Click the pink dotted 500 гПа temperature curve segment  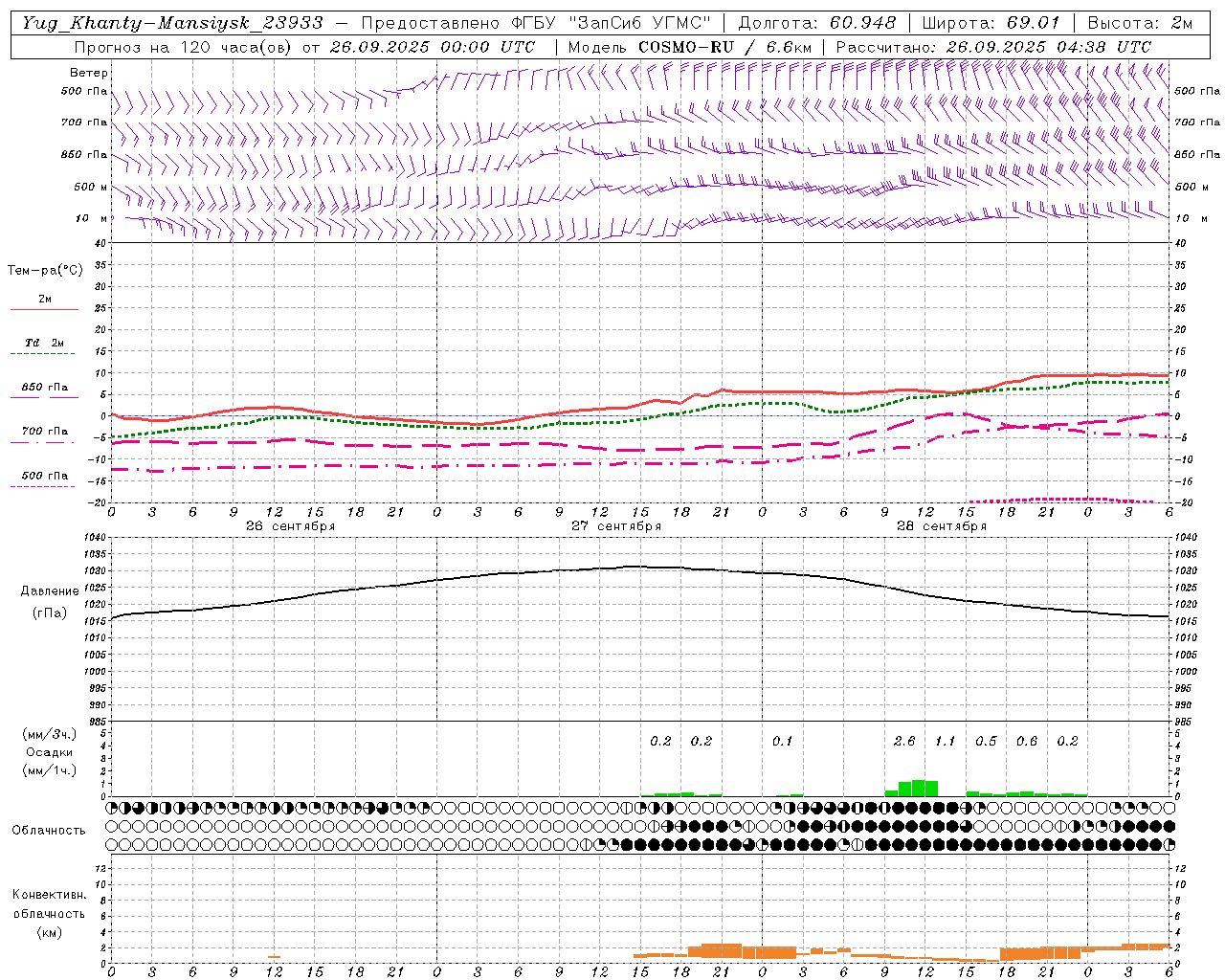coord(1062,500)
